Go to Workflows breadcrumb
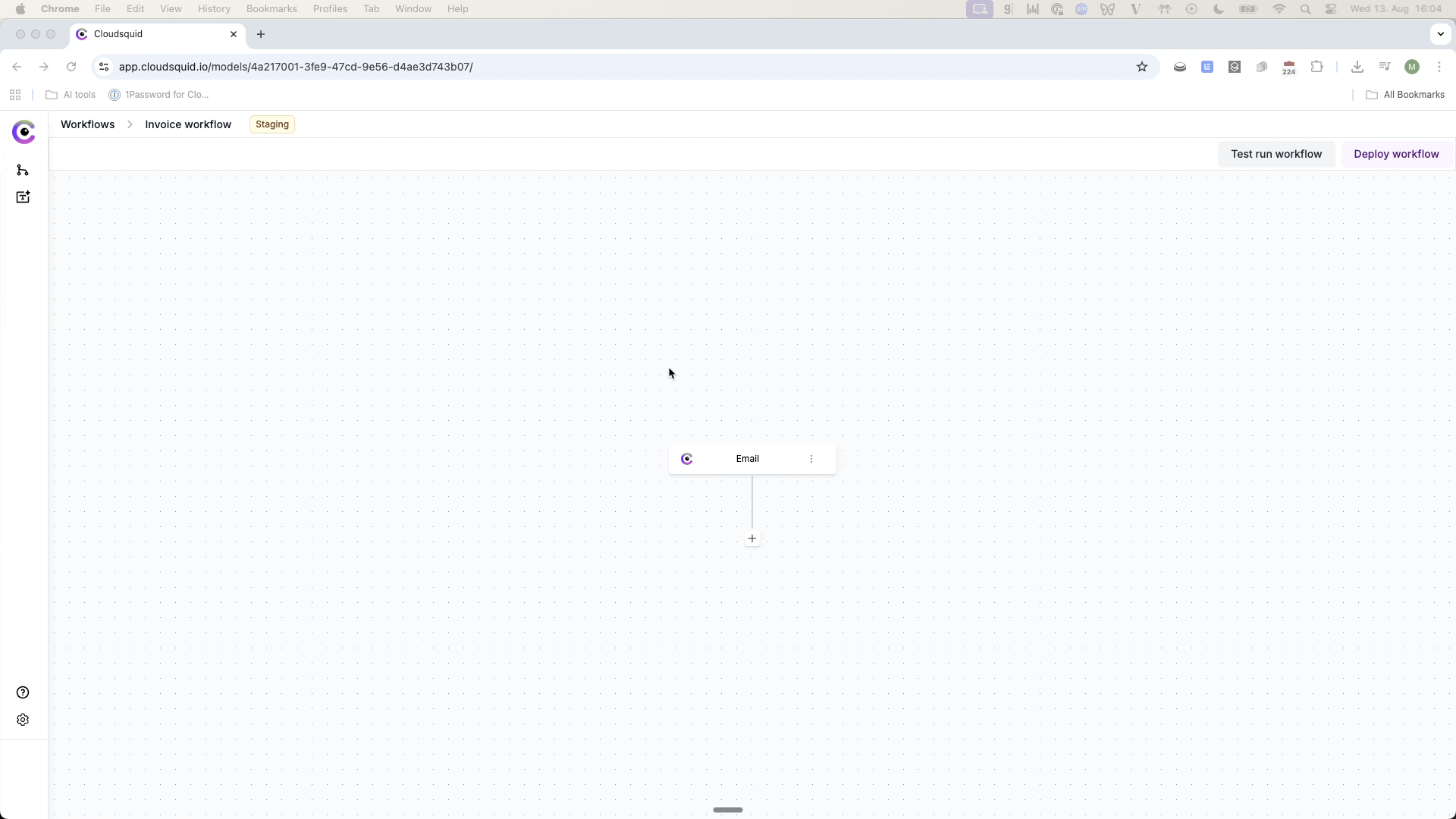Screen dimensions: 1456x819 (88, 124)
